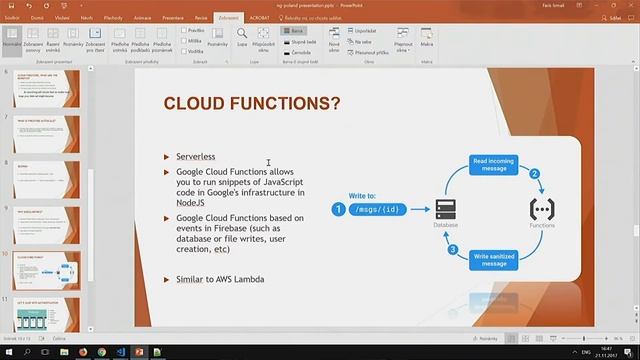Open the Přechody tab
Image resolution: width=640 pixels, height=360 pixels.
[113, 18]
